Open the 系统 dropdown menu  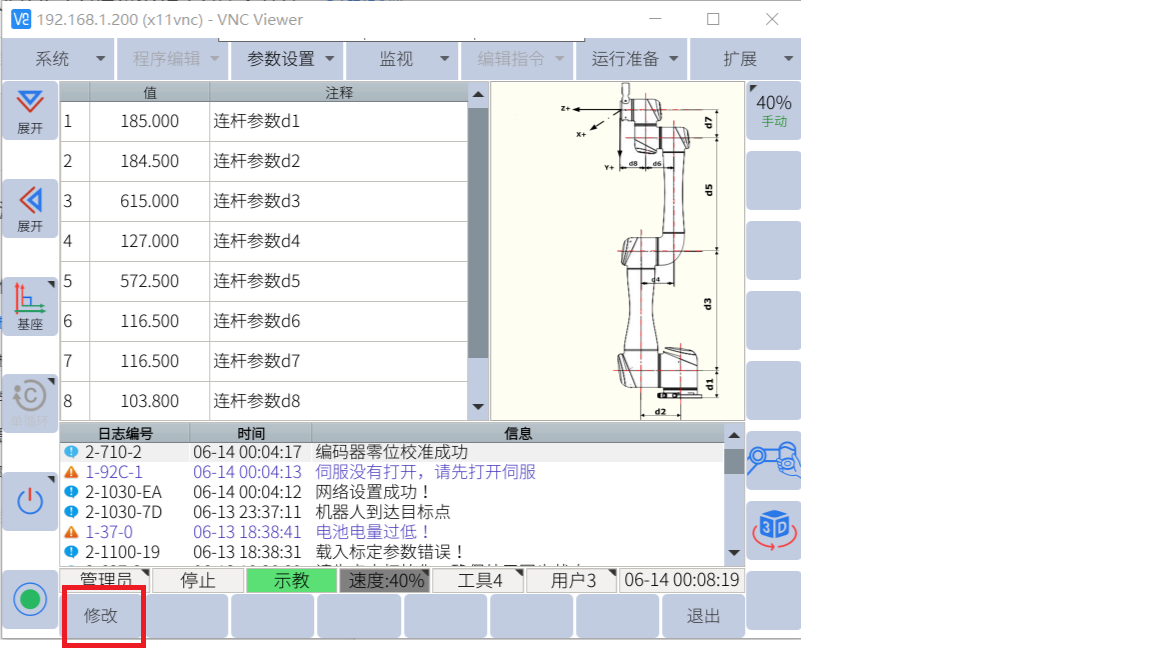[58, 59]
